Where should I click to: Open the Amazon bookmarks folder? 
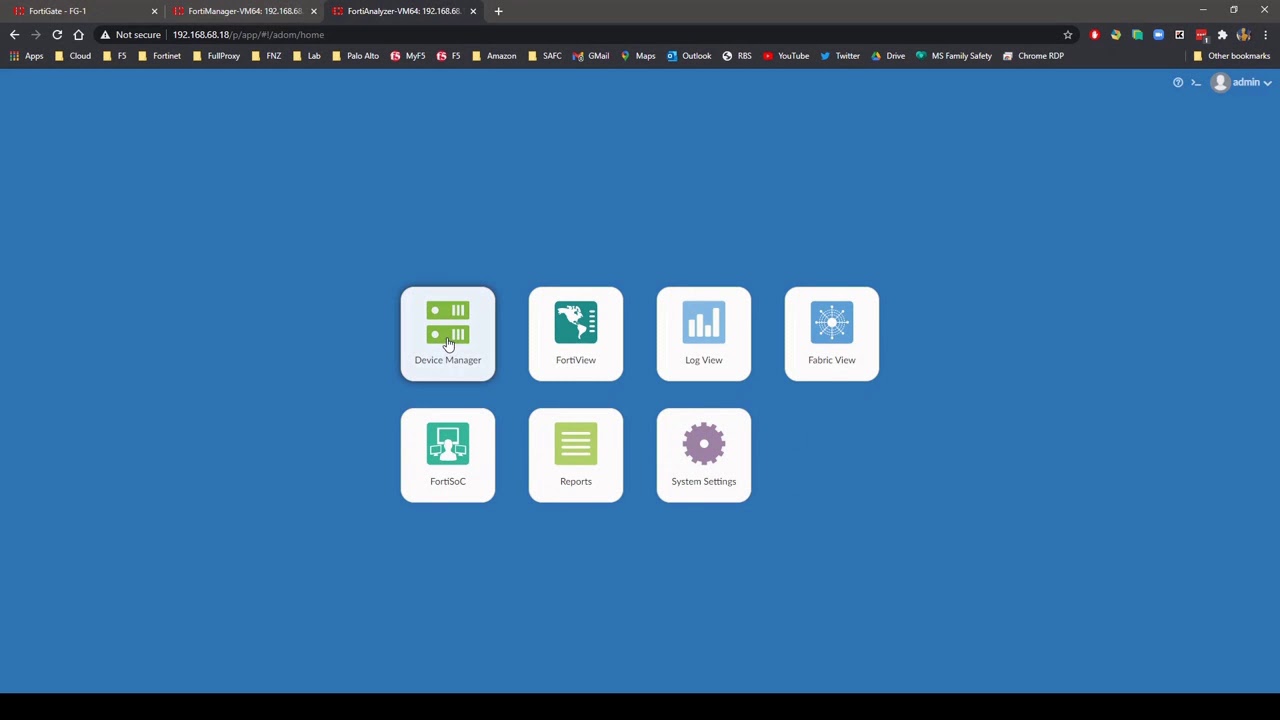pyautogui.click(x=494, y=56)
